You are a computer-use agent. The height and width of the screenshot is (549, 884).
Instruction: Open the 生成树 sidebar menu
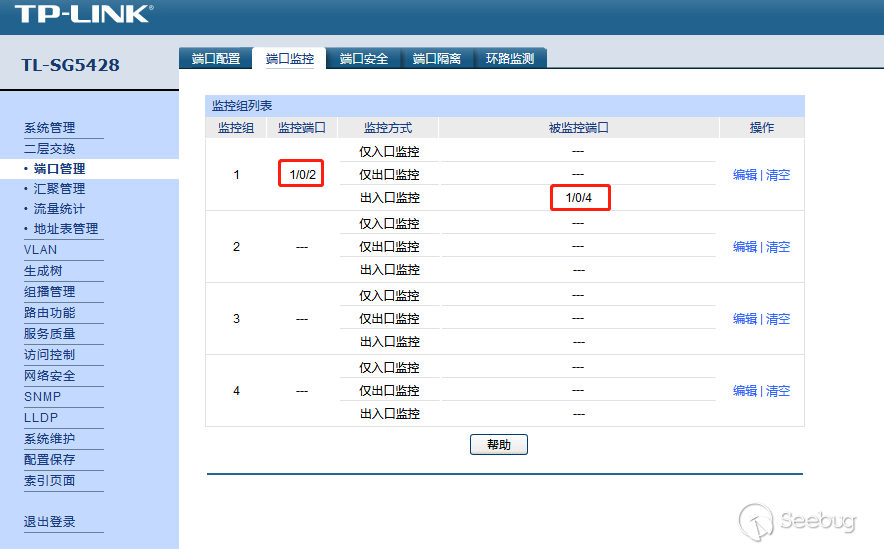pyautogui.click(x=43, y=271)
